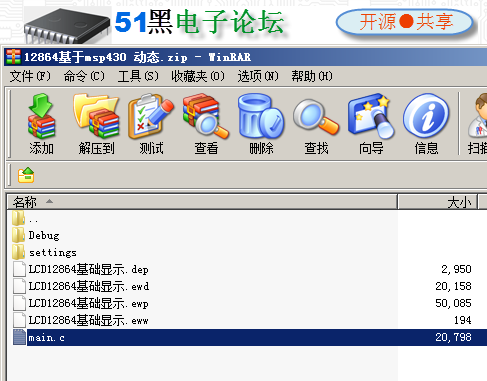
Task: Click the size value 20,798
Action: tap(453, 337)
